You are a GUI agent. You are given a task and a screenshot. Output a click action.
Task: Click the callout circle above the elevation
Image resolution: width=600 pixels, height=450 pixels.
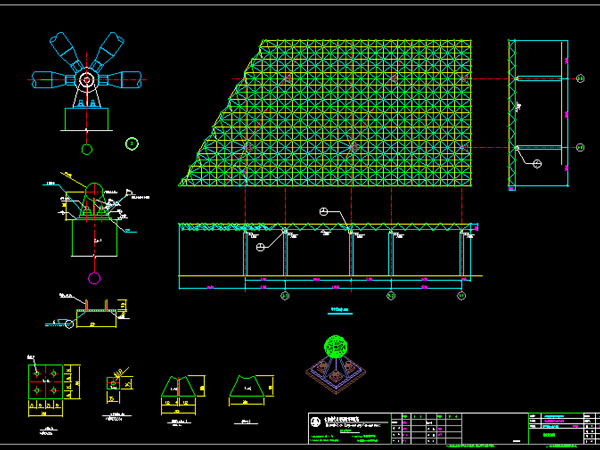point(323,211)
